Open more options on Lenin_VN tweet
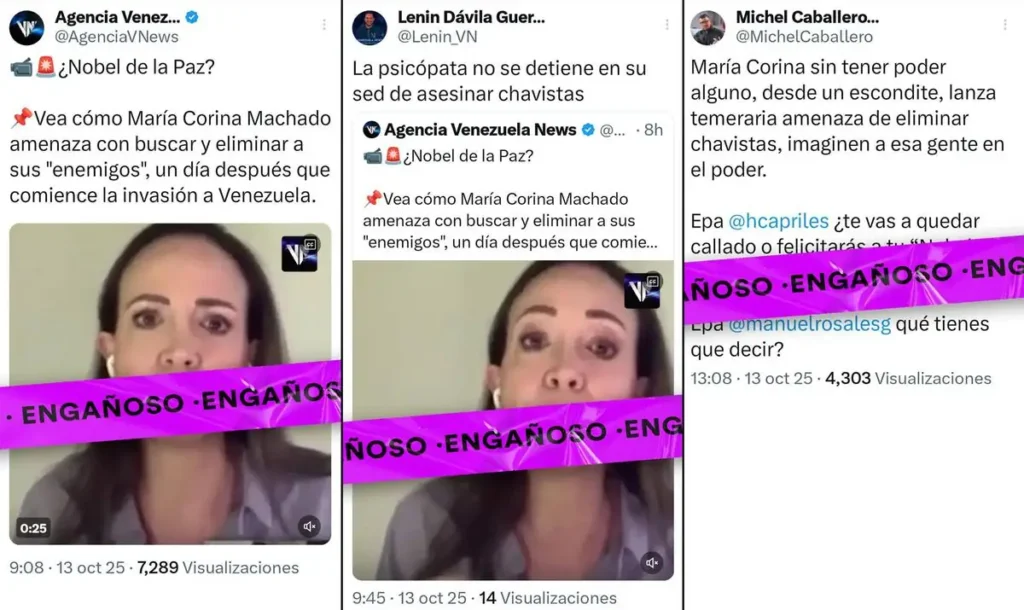Image resolution: width=1024 pixels, height=610 pixels. (667, 25)
